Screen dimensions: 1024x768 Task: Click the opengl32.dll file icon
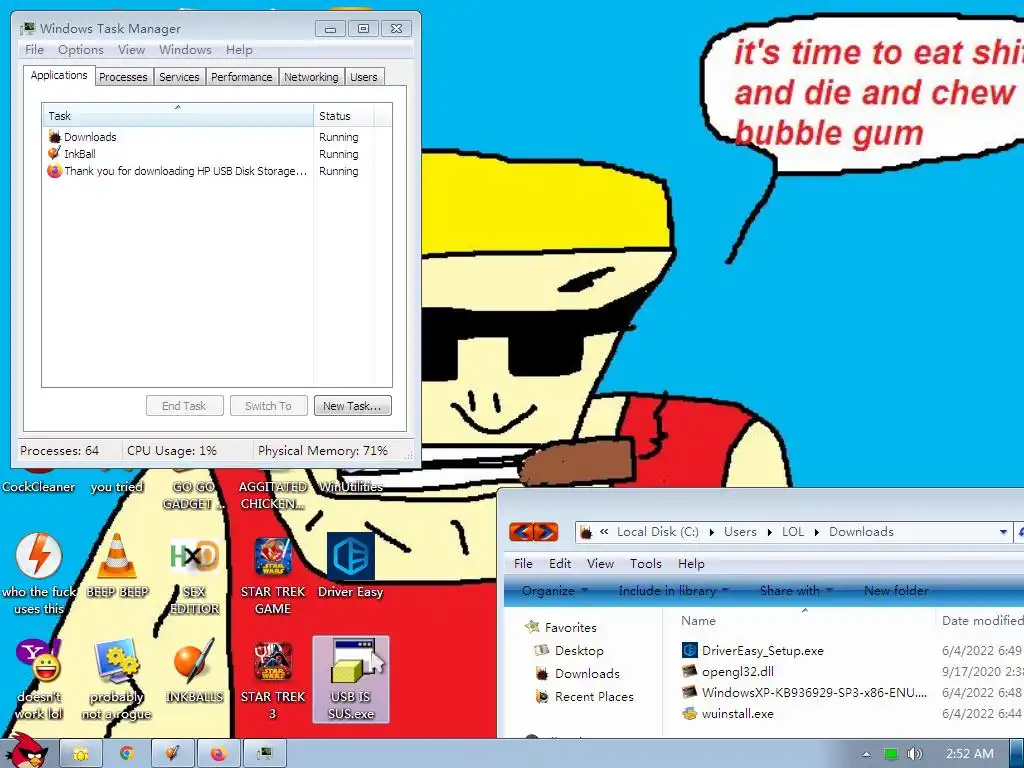(x=690, y=671)
